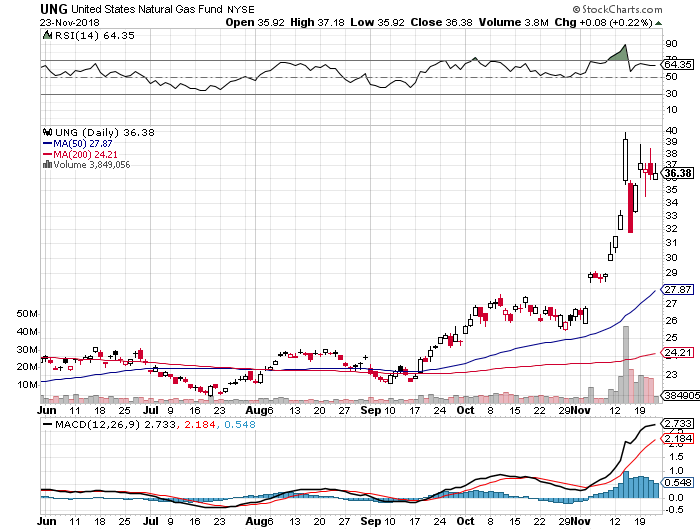700x530 pixels.
Task: Click the 90 label on the RSI axis
Action: click(x=671, y=44)
